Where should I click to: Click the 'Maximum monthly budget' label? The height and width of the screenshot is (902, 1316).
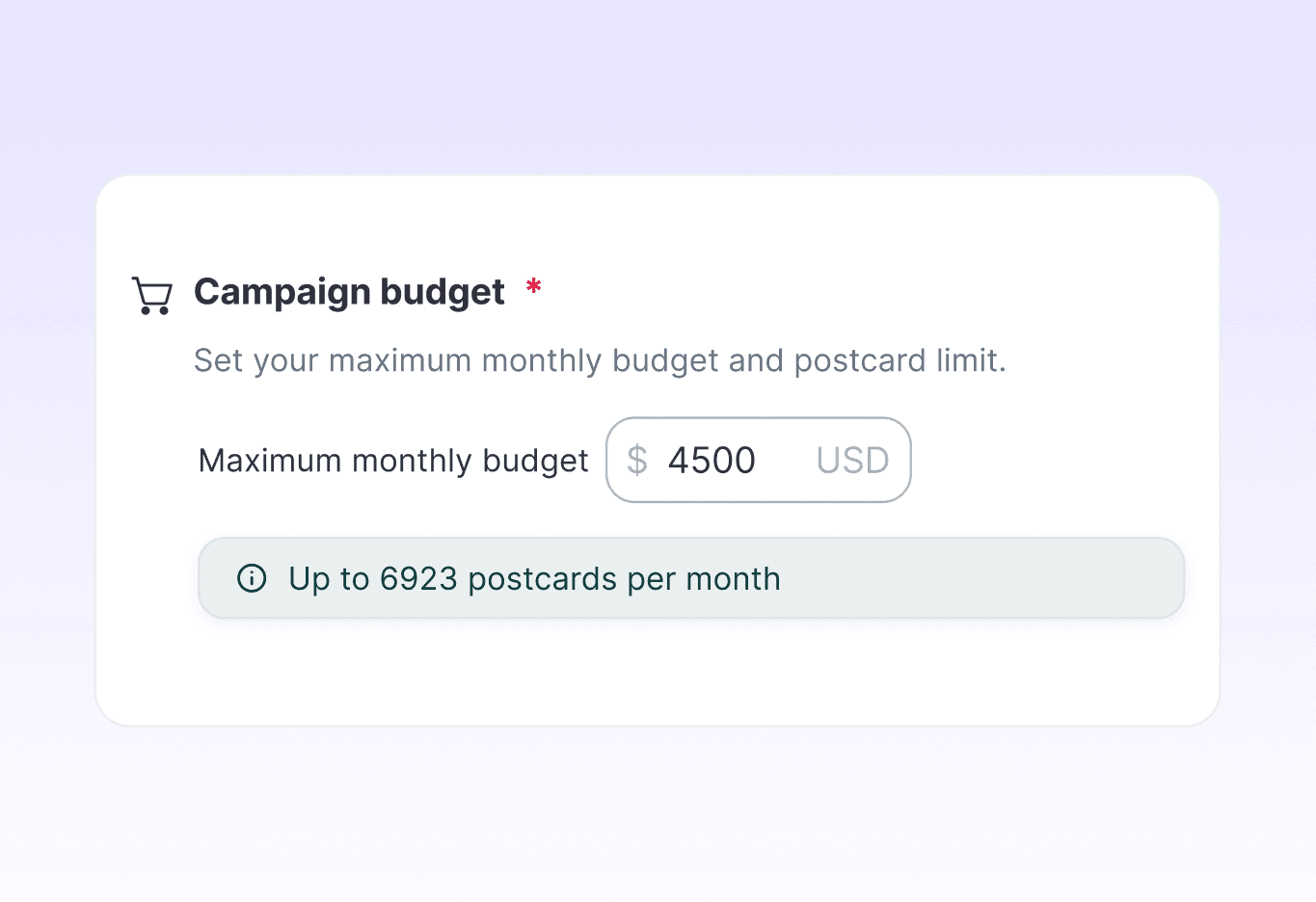tap(392, 461)
